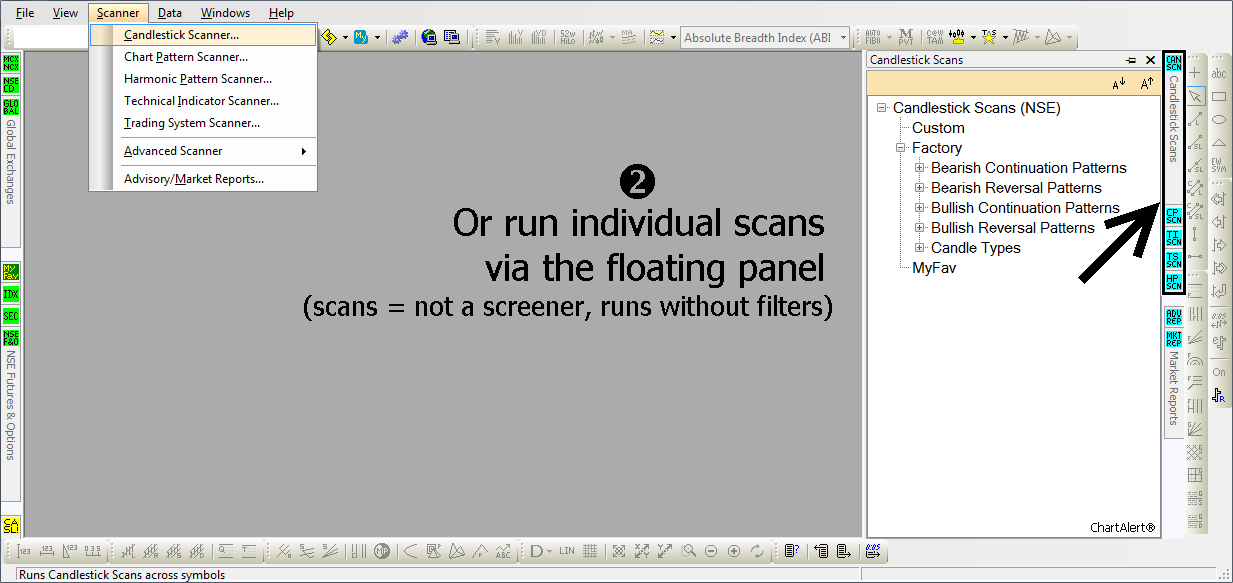The image size is (1233, 583).
Task: Choose Chart Pattern Scanner menu entry
Action: click(x=203, y=57)
